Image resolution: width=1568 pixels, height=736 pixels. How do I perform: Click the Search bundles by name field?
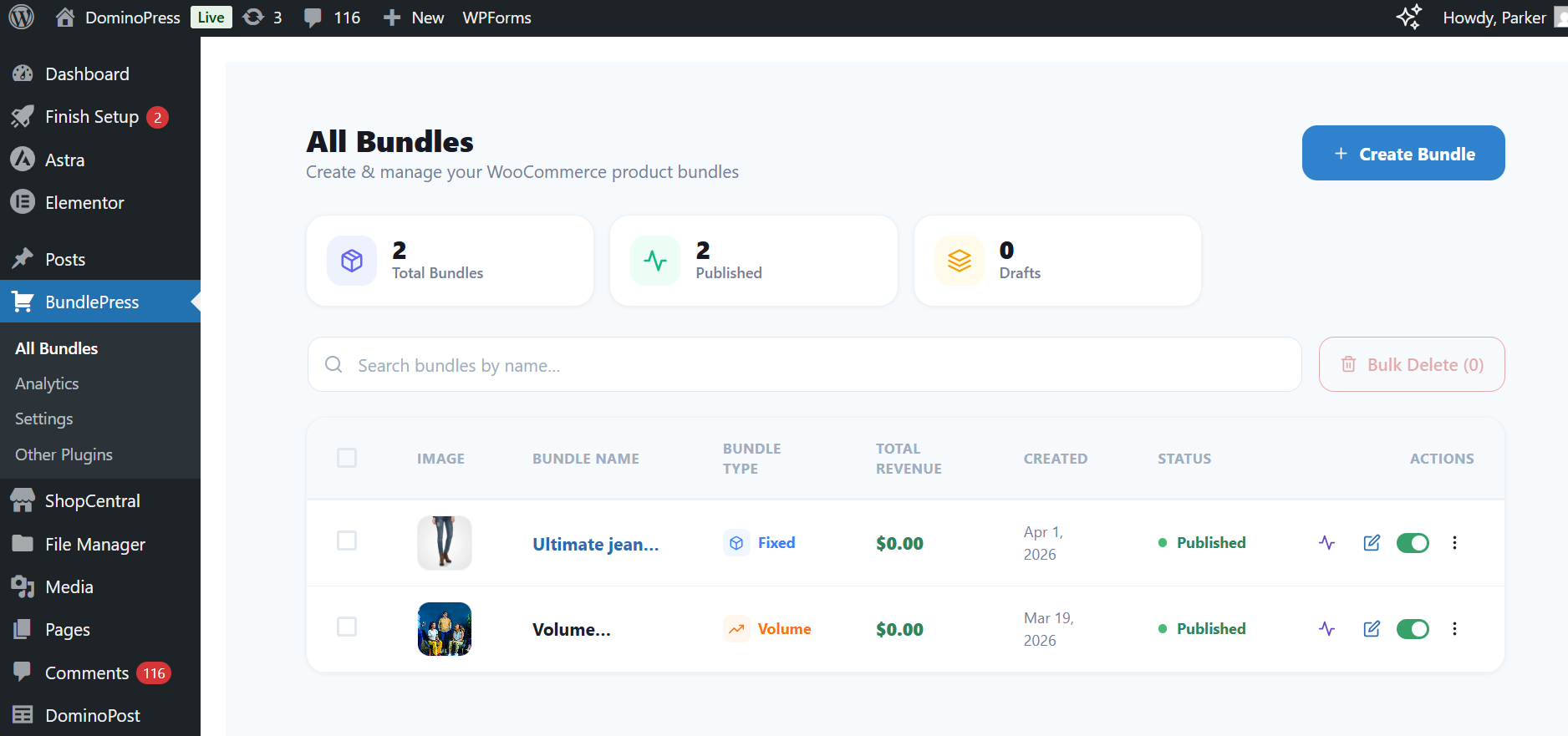(804, 364)
